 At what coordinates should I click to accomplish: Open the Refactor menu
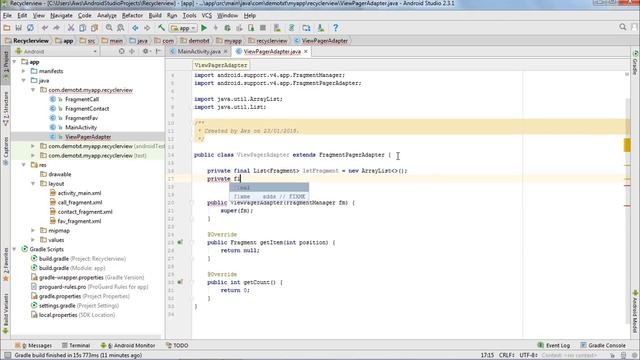pyautogui.click(x=132, y=16)
